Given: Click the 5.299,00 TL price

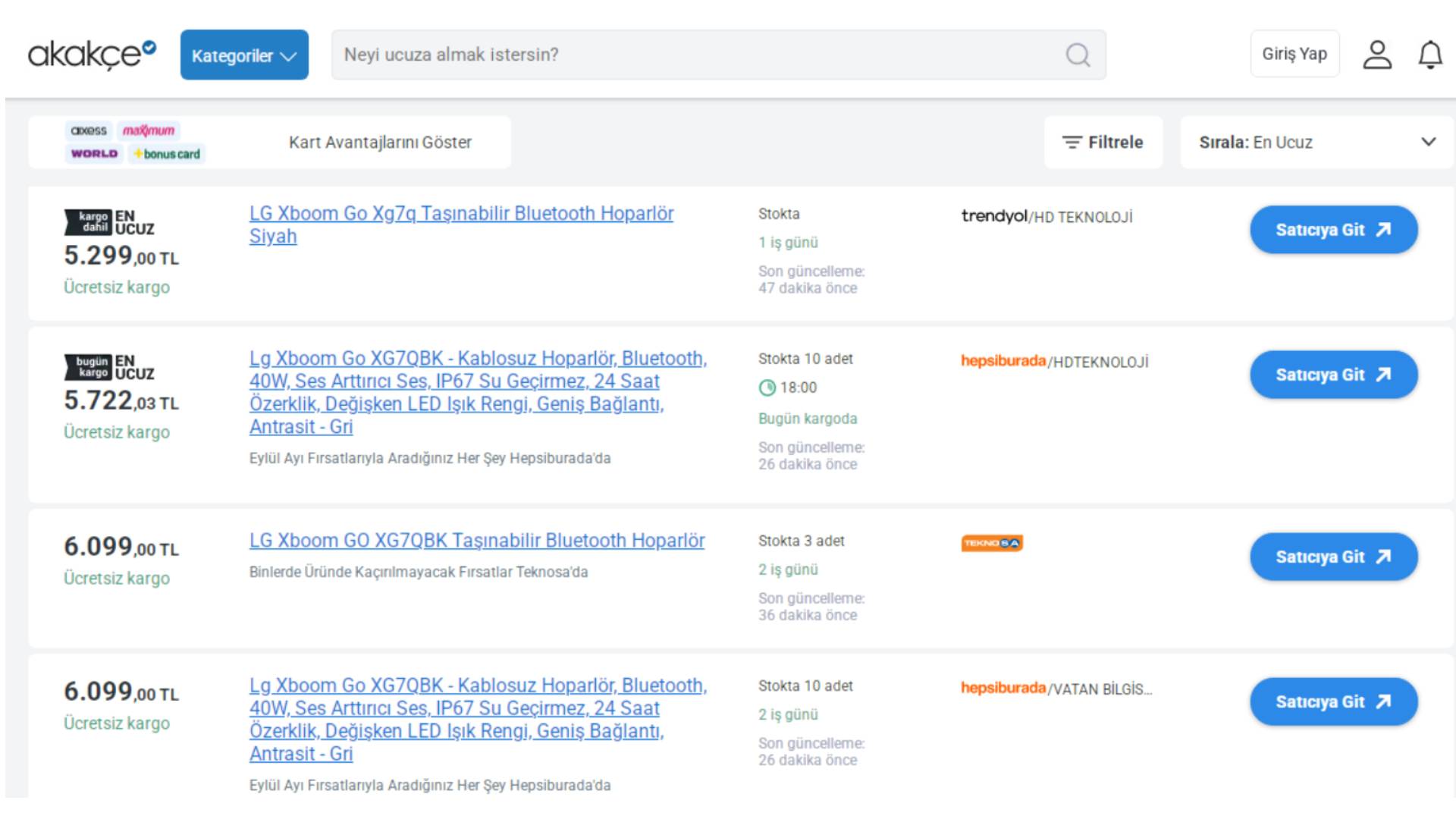Looking at the screenshot, I should pos(121,256).
